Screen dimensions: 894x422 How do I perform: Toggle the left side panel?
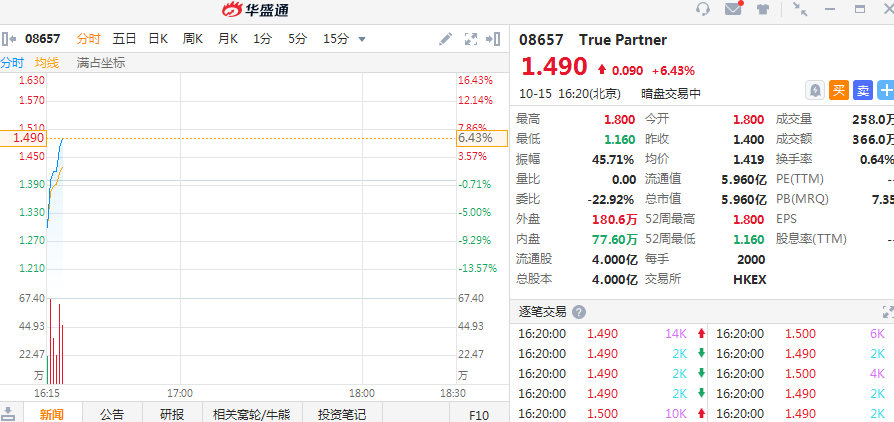[x=8, y=39]
